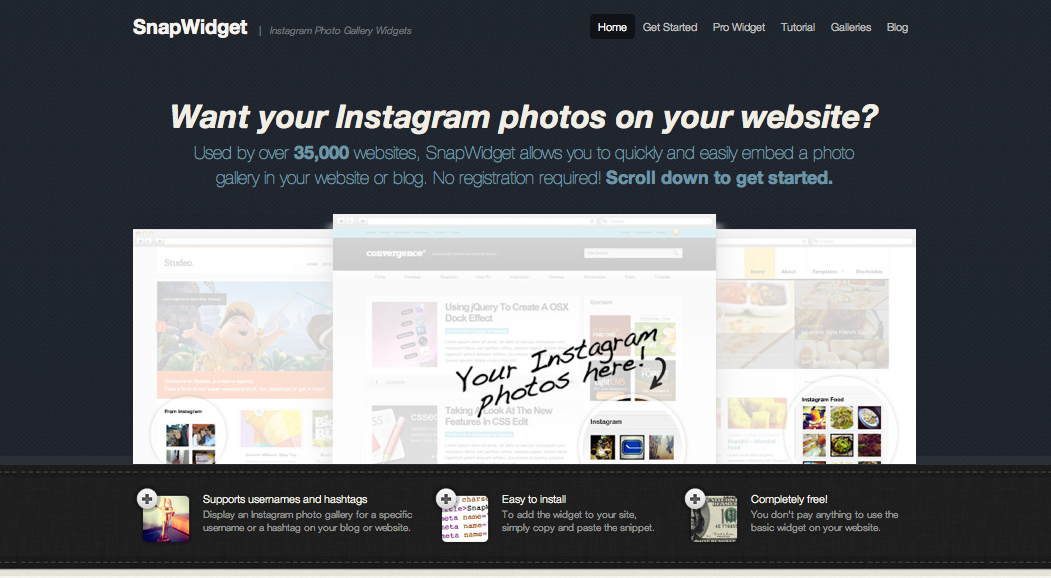Open the trophy photo feature icon
Screen dimensions: 1051x578
pos(166,519)
